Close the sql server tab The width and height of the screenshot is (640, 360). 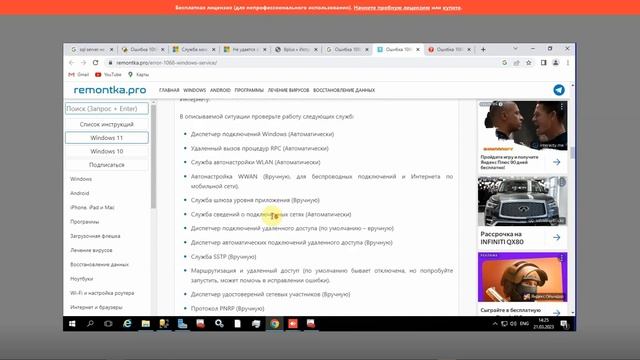coord(111,49)
